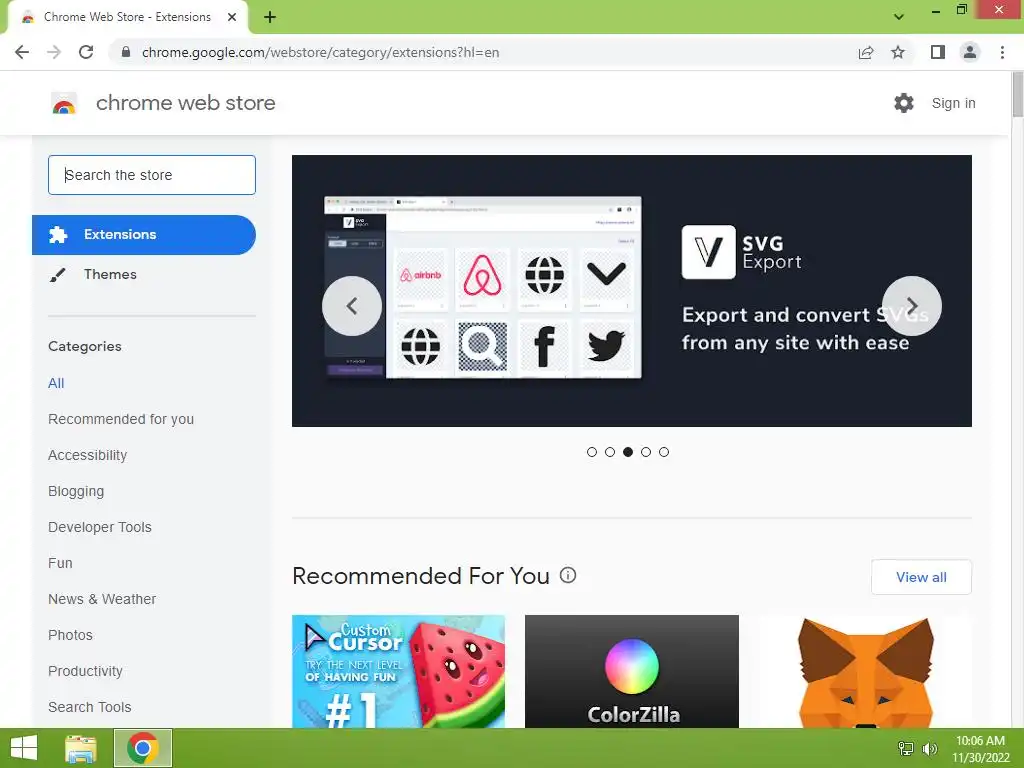Switch to Themes in sidebar
Viewport: 1024px width, 768px height.
(110, 274)
